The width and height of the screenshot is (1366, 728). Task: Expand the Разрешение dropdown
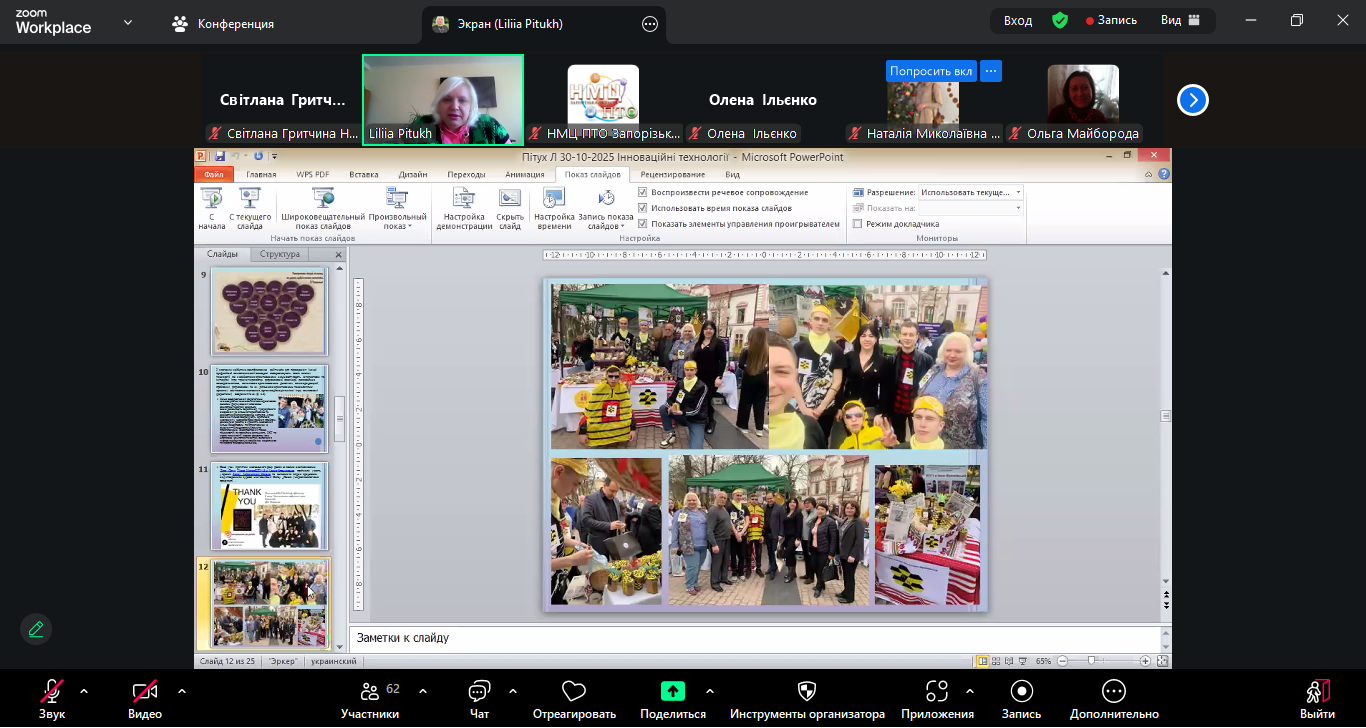[x=1018, y=192]
